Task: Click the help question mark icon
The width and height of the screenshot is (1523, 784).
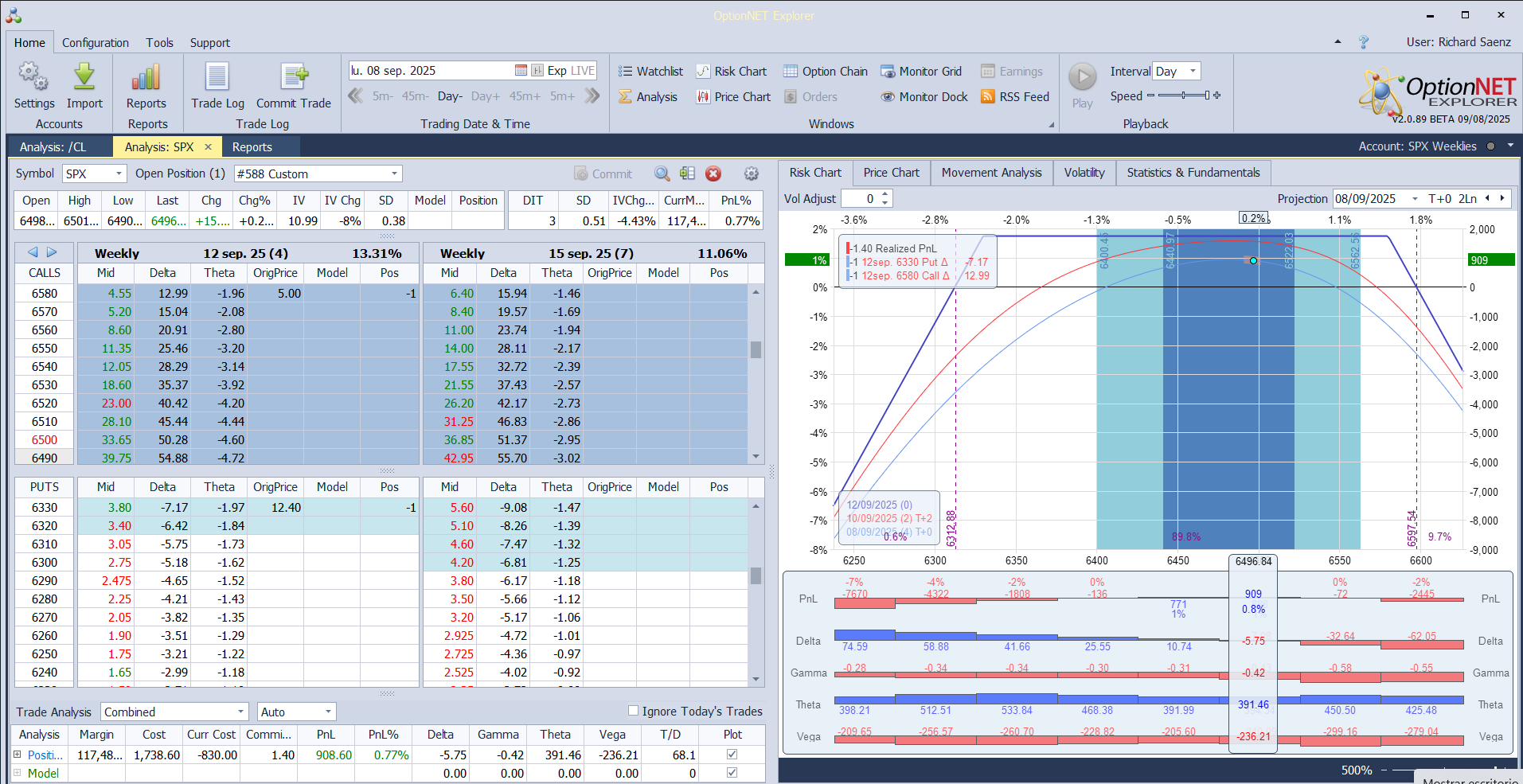Action: click(1364, 42)
